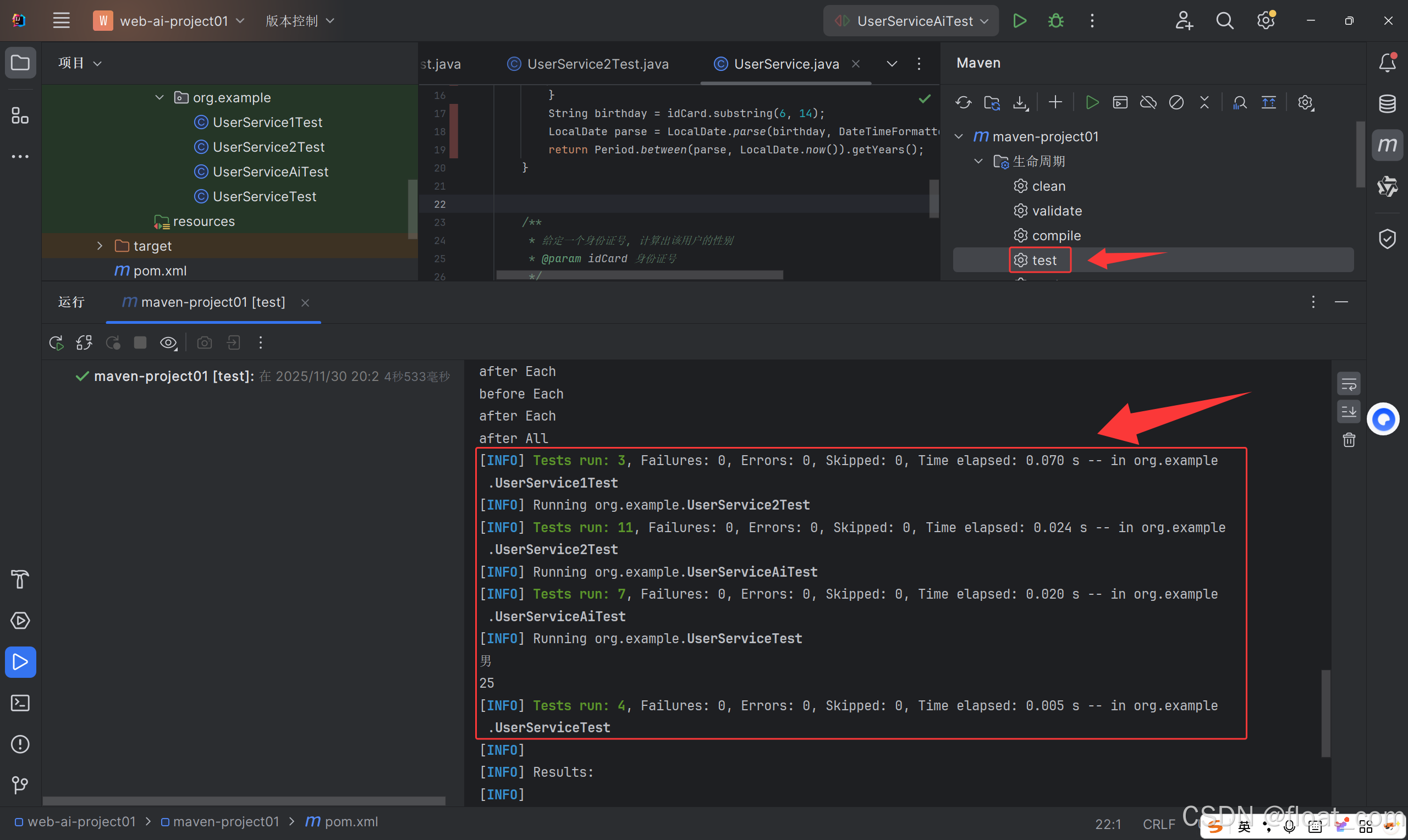This screenshot has width=1408, height=840.
Task: Toggle Maven offline mode
Action: click(1148, 102)
